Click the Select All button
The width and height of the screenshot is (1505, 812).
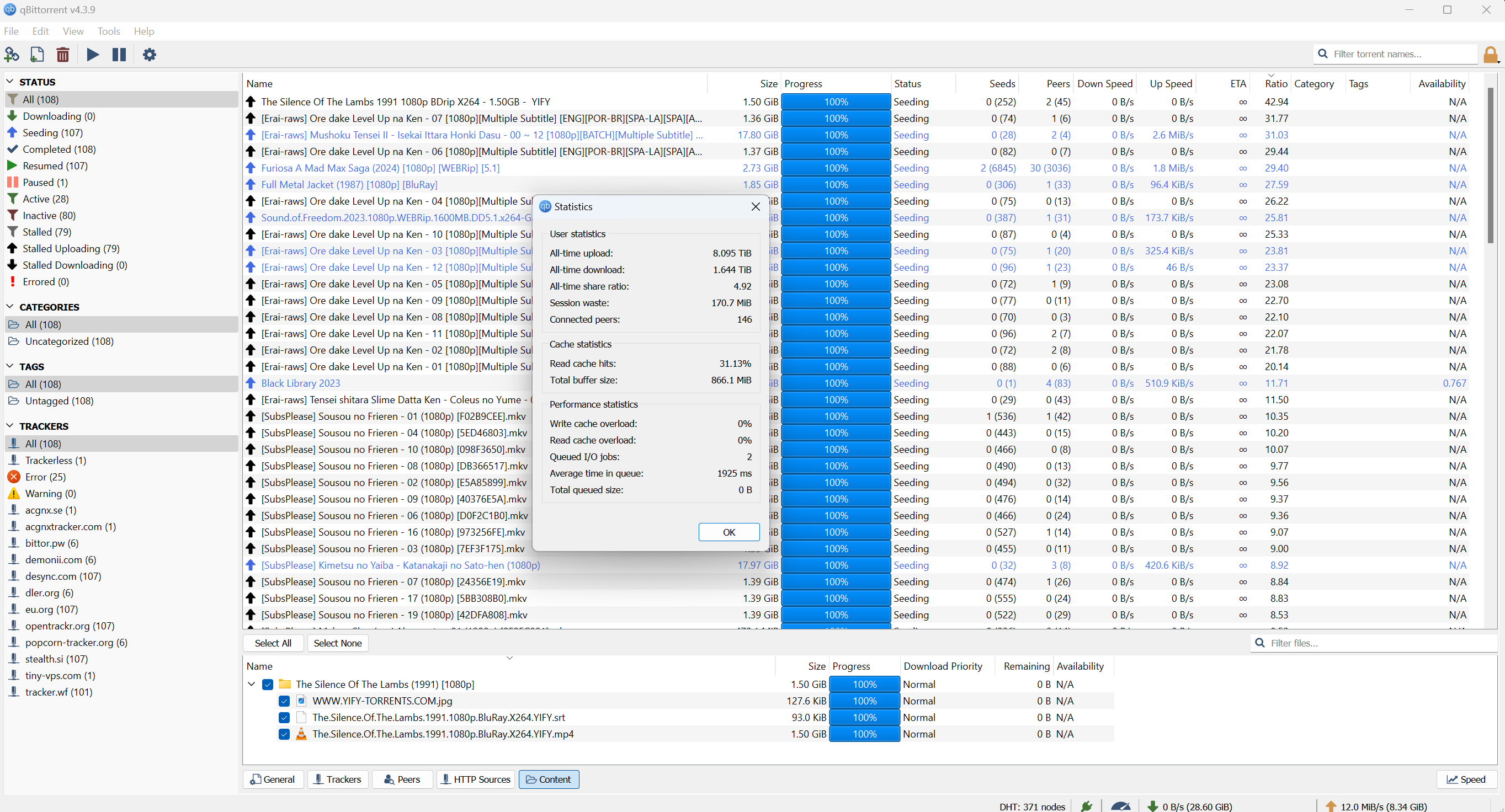click(273, 643)
